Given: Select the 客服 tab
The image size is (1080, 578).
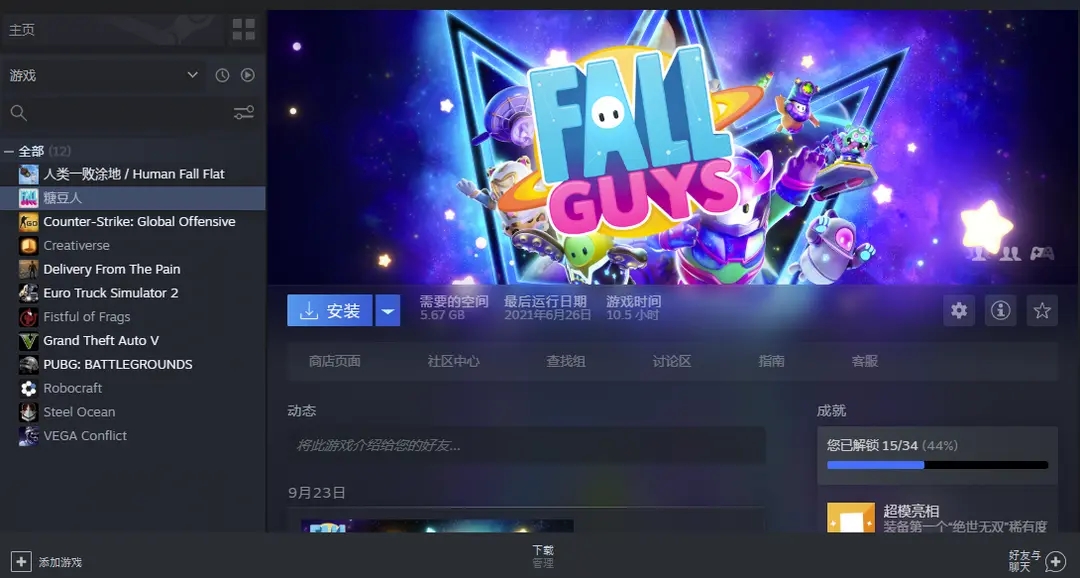Looking at the screenshot, I should pos(864,361).
